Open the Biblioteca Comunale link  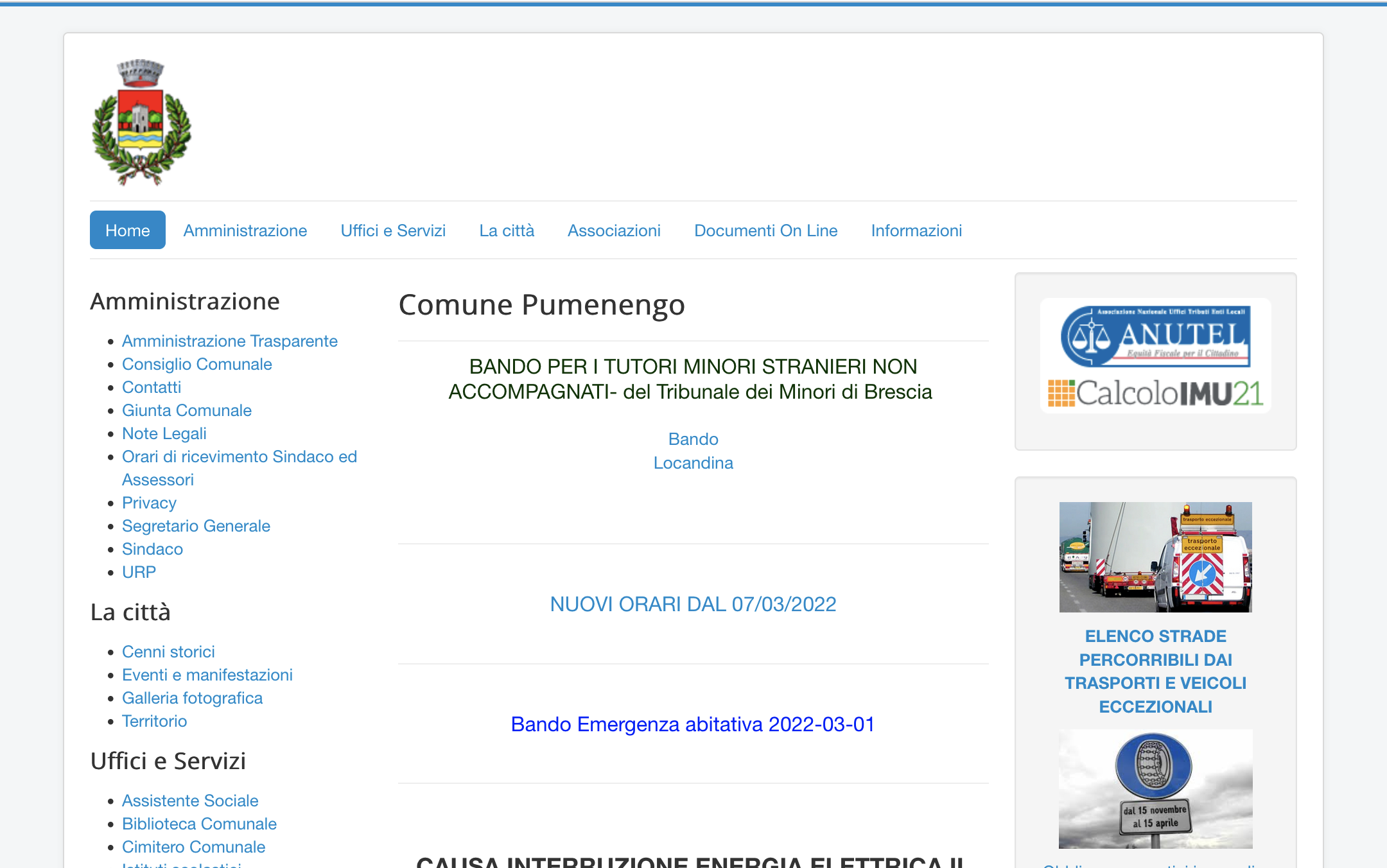pyautogui.click(x=199, y=824)
